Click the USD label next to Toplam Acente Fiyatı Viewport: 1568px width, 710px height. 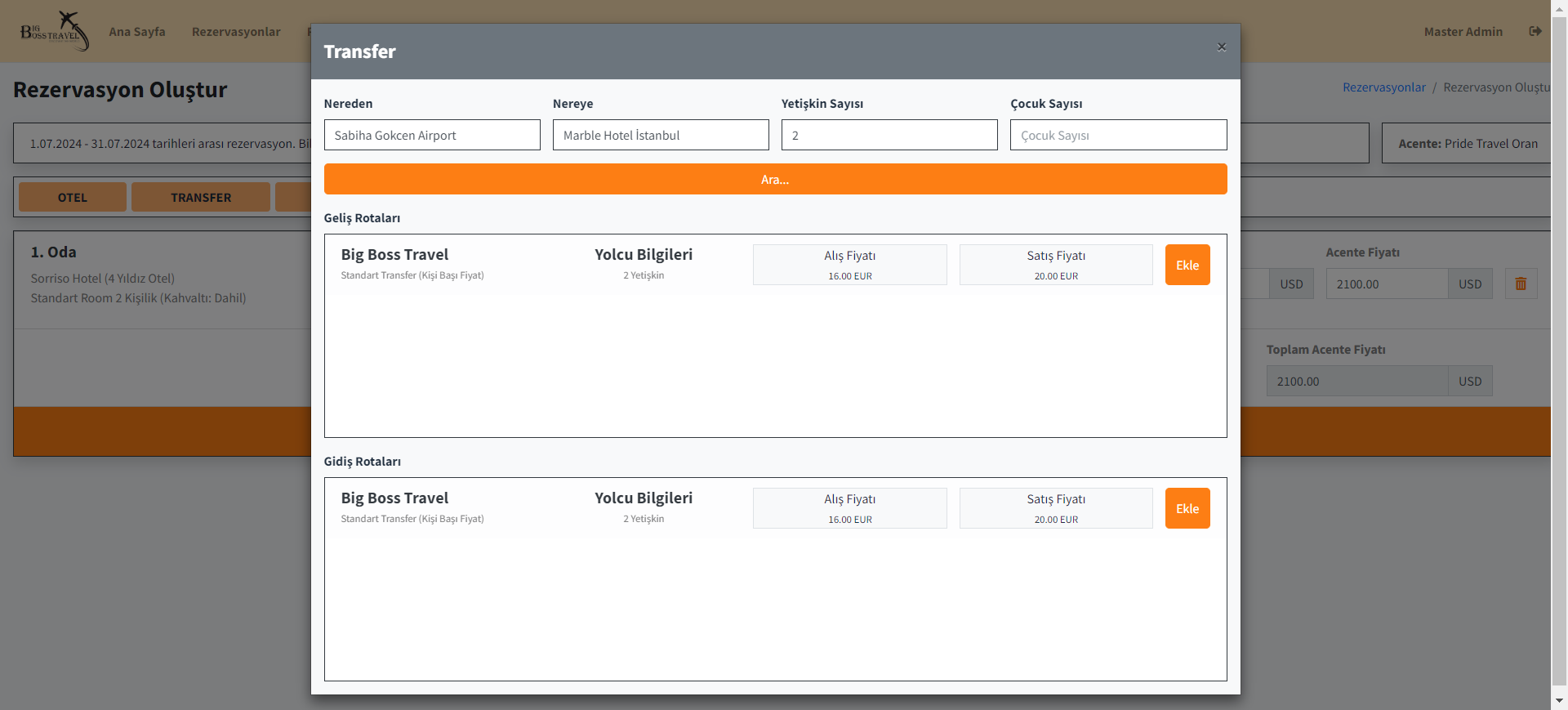pyautogui.click(x=1470, y=381)
